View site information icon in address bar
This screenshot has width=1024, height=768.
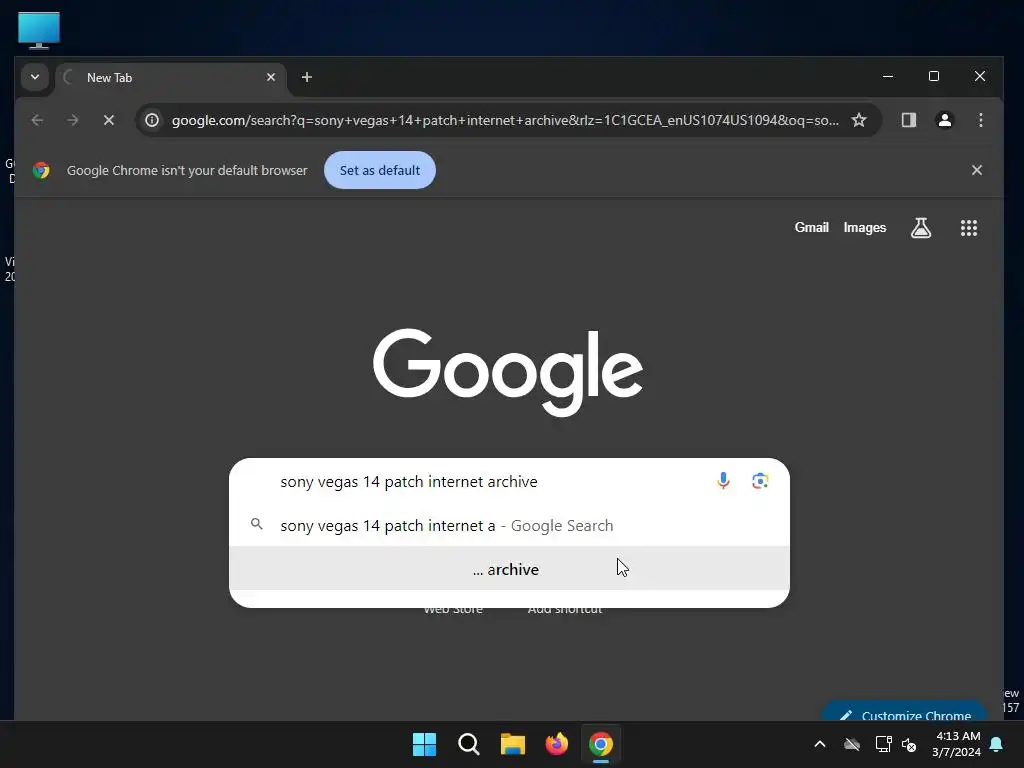pos(152,120)
